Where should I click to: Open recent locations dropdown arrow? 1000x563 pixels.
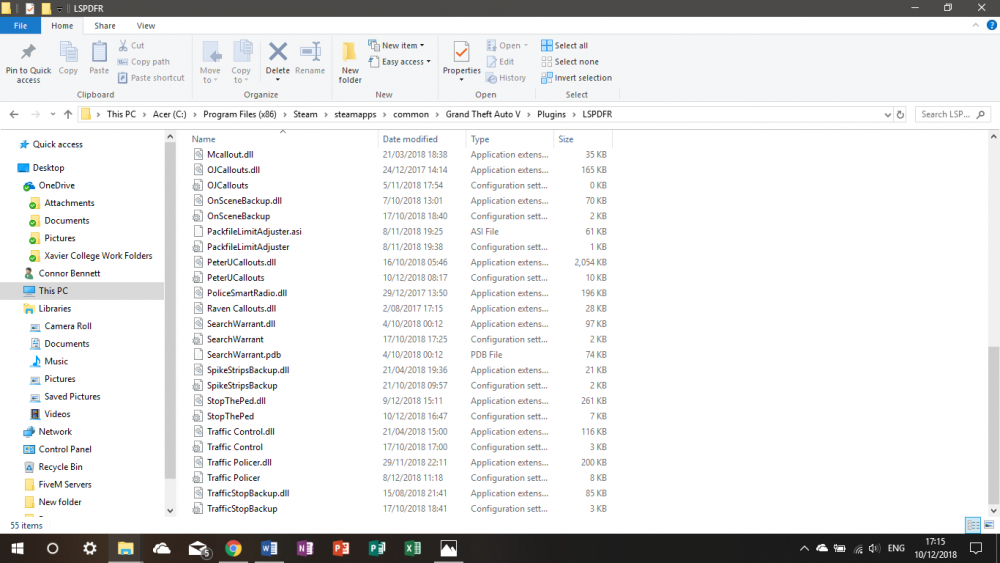point(53,114)
